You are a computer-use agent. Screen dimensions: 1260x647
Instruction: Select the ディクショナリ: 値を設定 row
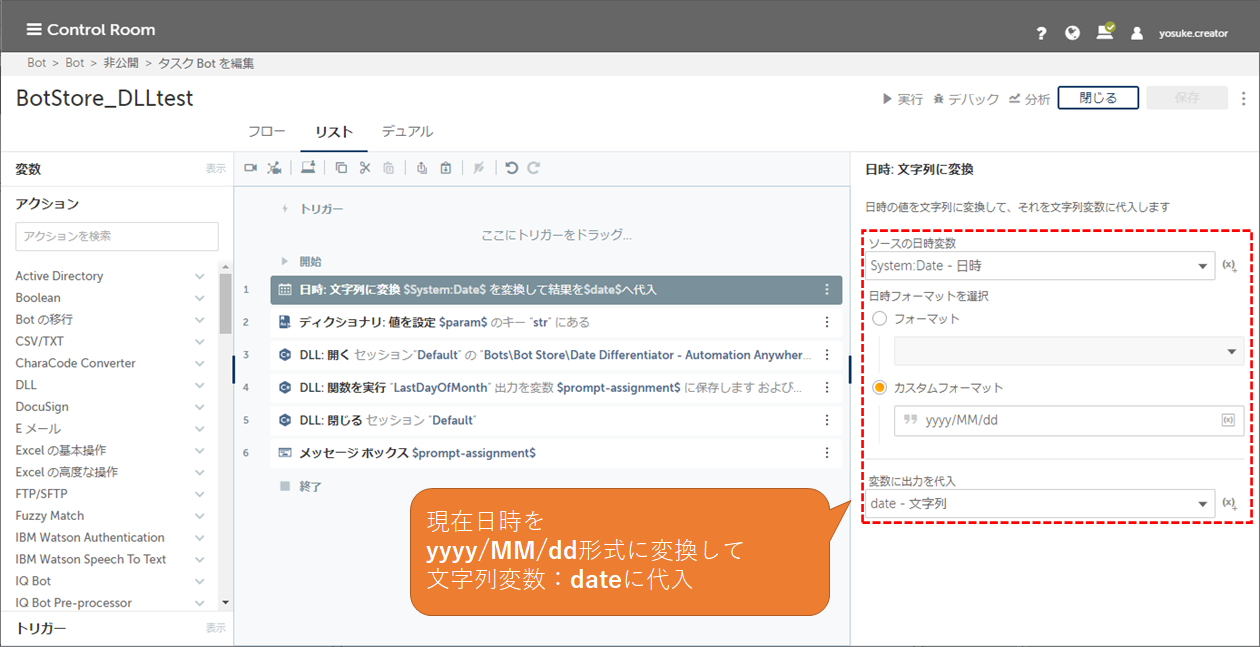pyautogui.click(x=556, y=322)
